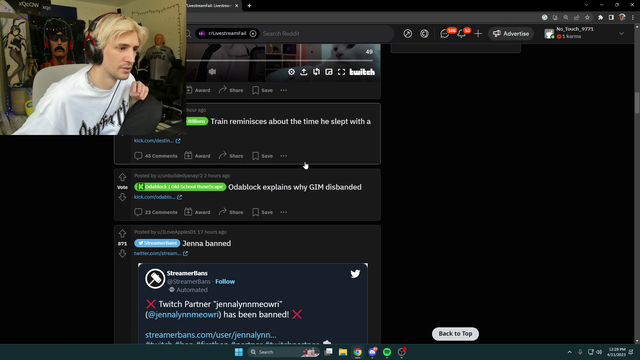Click Back to Top button
The width and height of the screenshot is (640, 360).
455,333
